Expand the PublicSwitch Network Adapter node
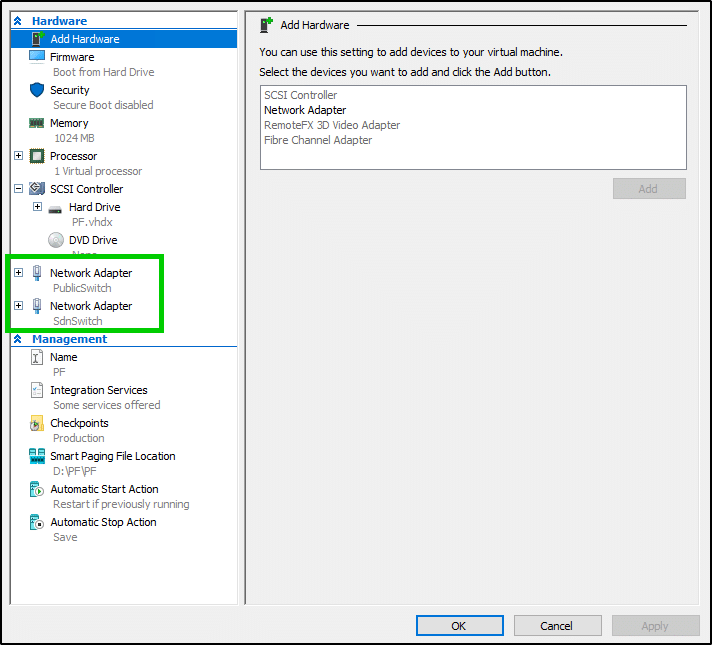The image size is (712, 645). coord(19,273)
